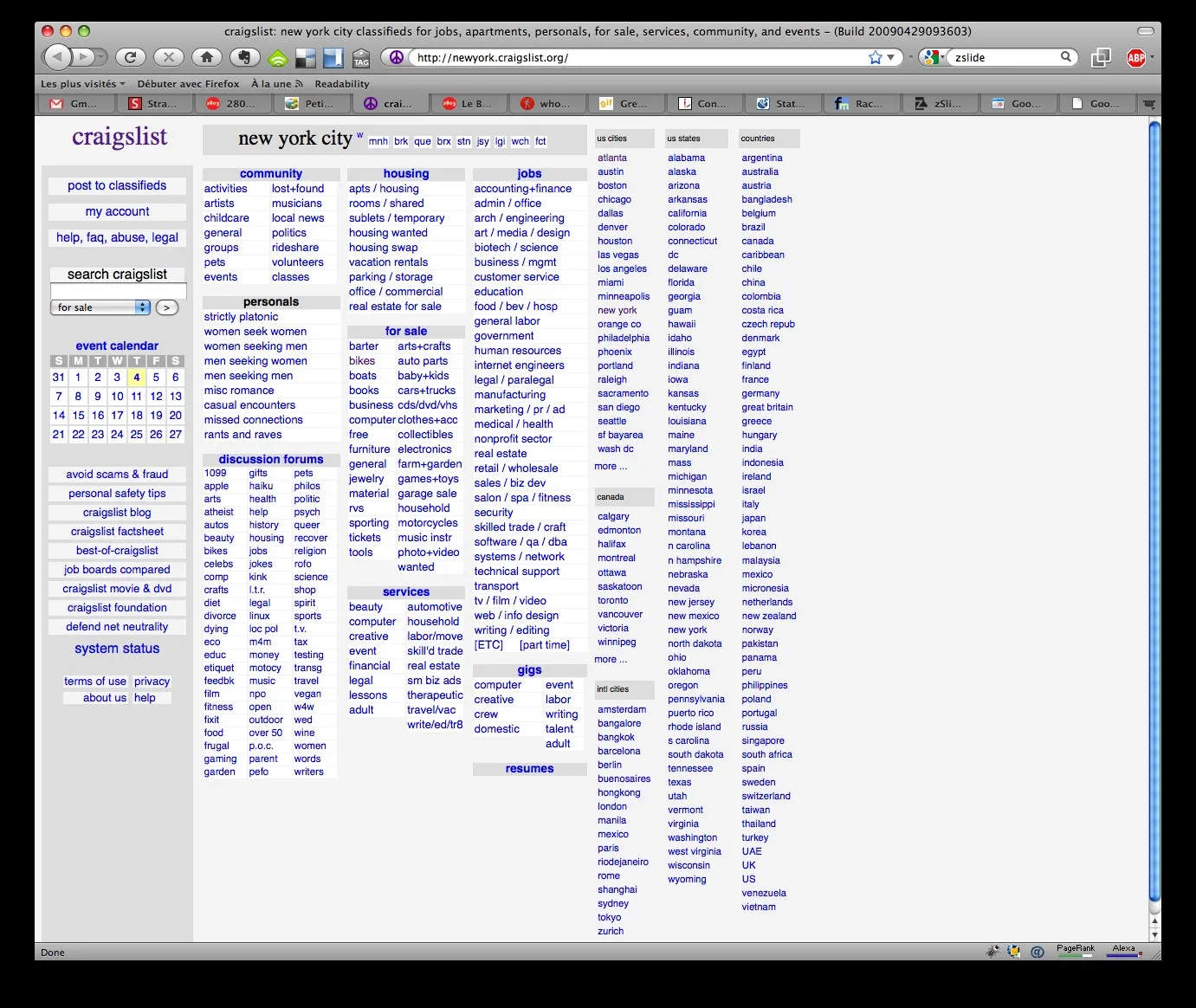Click the search craigslist text field
The width and height of the screenshot is (1196, 1008).
coord(118,291)
